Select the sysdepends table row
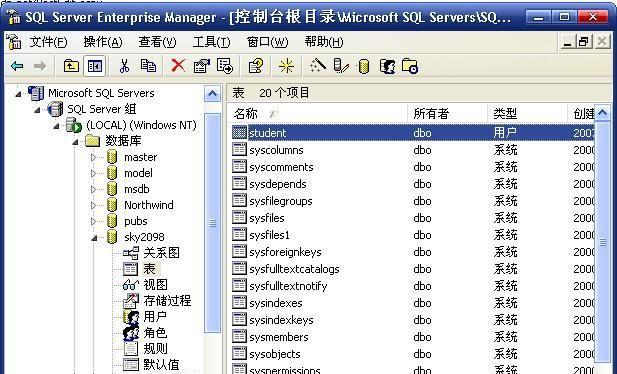 coord(412,184)
